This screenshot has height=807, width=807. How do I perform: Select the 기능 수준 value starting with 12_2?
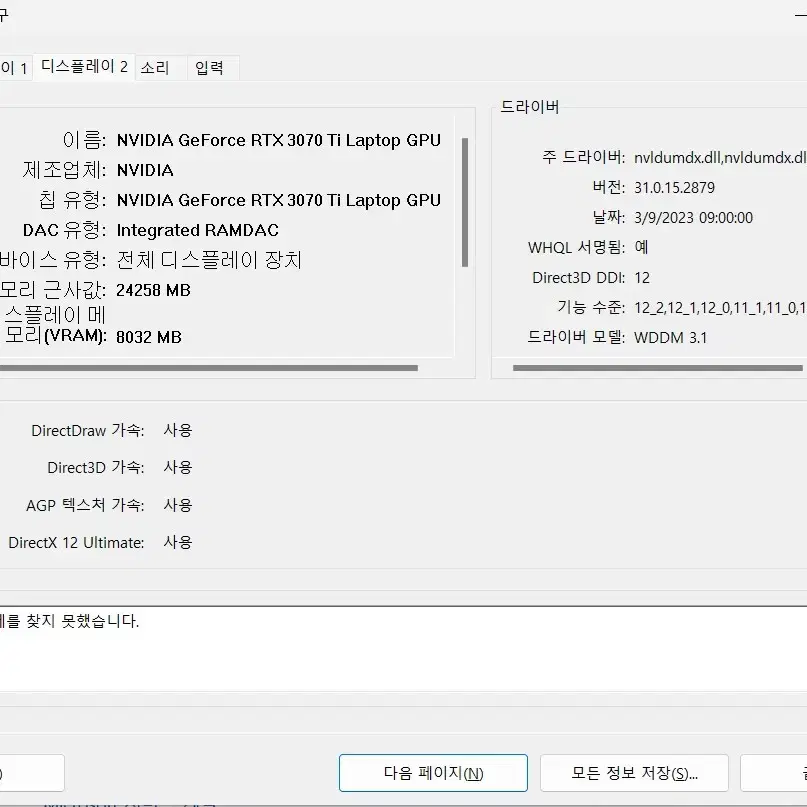[720, 308]
